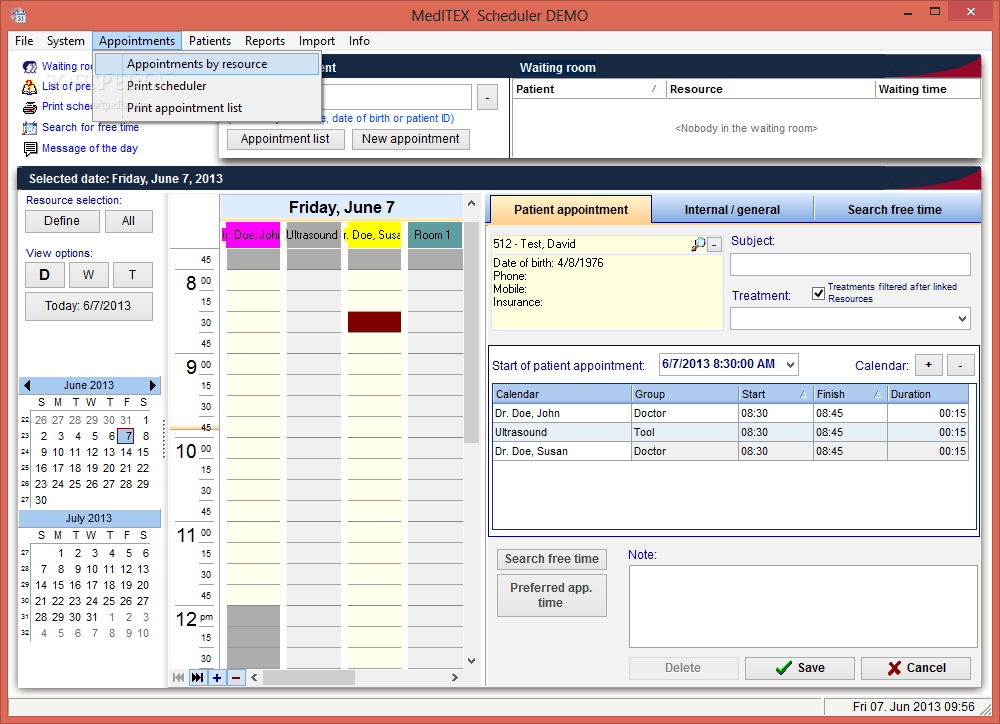Toggle Treatments filtered after linked Resources checkbox
Image resolution: width=1000 pixels, height=724 pixels.
[818, 293]
